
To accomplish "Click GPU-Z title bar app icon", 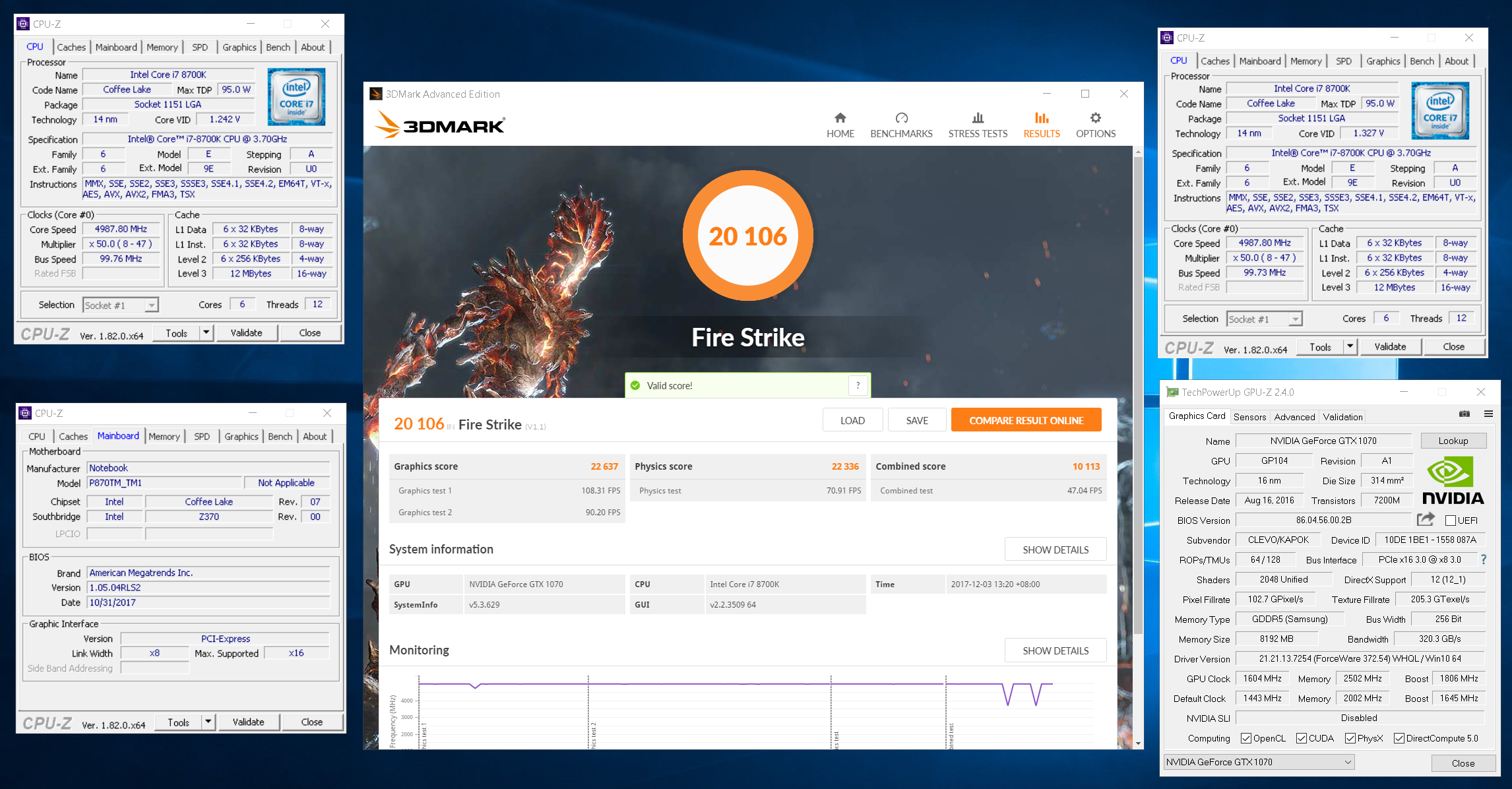I will pyautogui.click(x=1172, y=392).
